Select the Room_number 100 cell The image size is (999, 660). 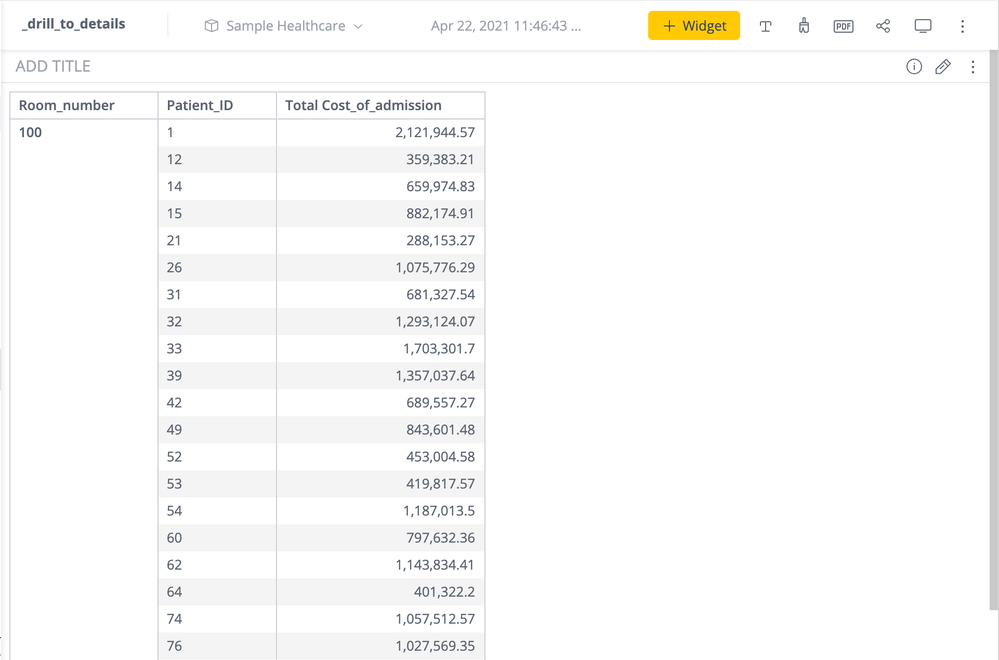click(31, 132)
